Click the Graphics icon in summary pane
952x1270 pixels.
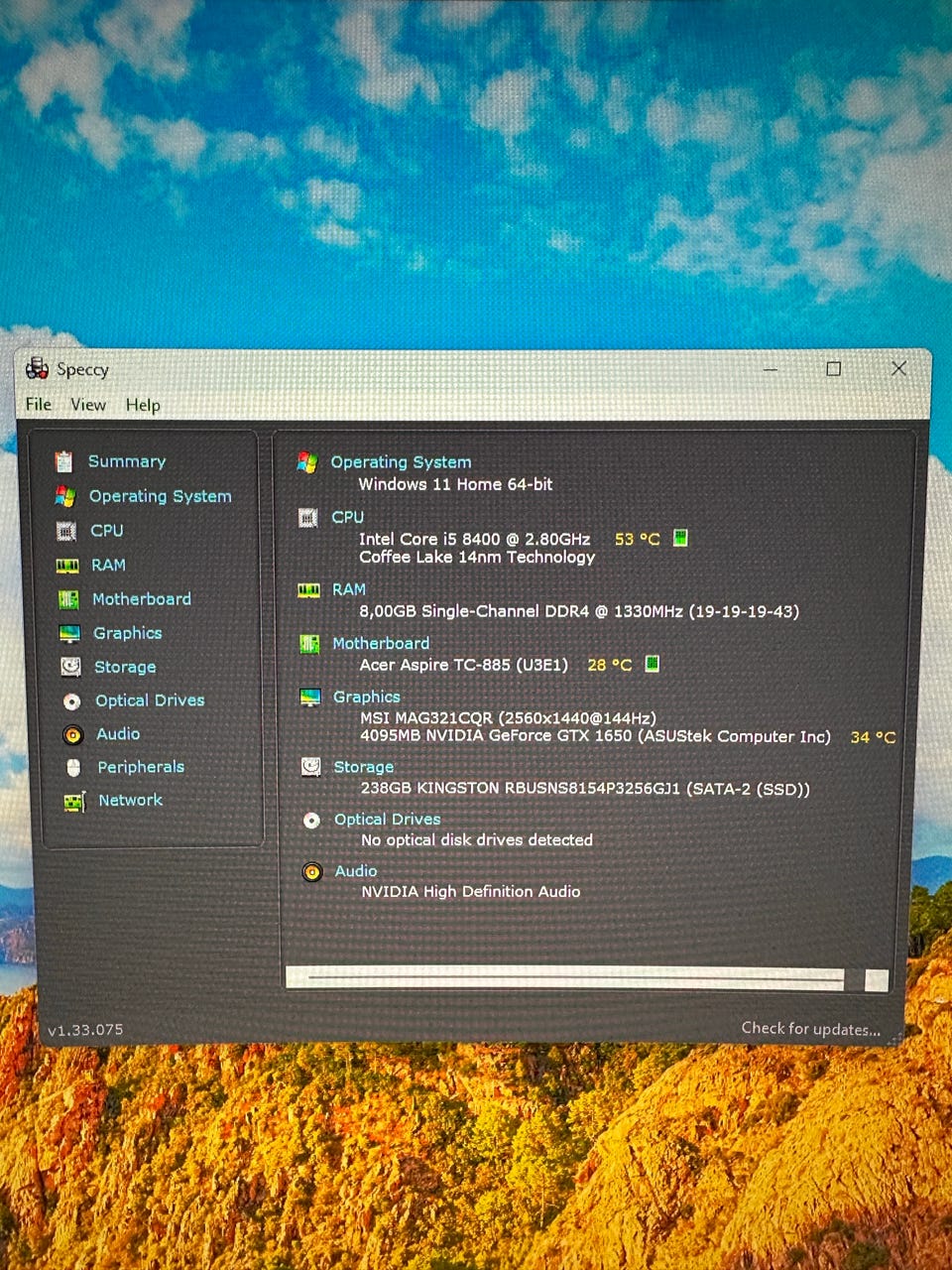click(310, 698)
